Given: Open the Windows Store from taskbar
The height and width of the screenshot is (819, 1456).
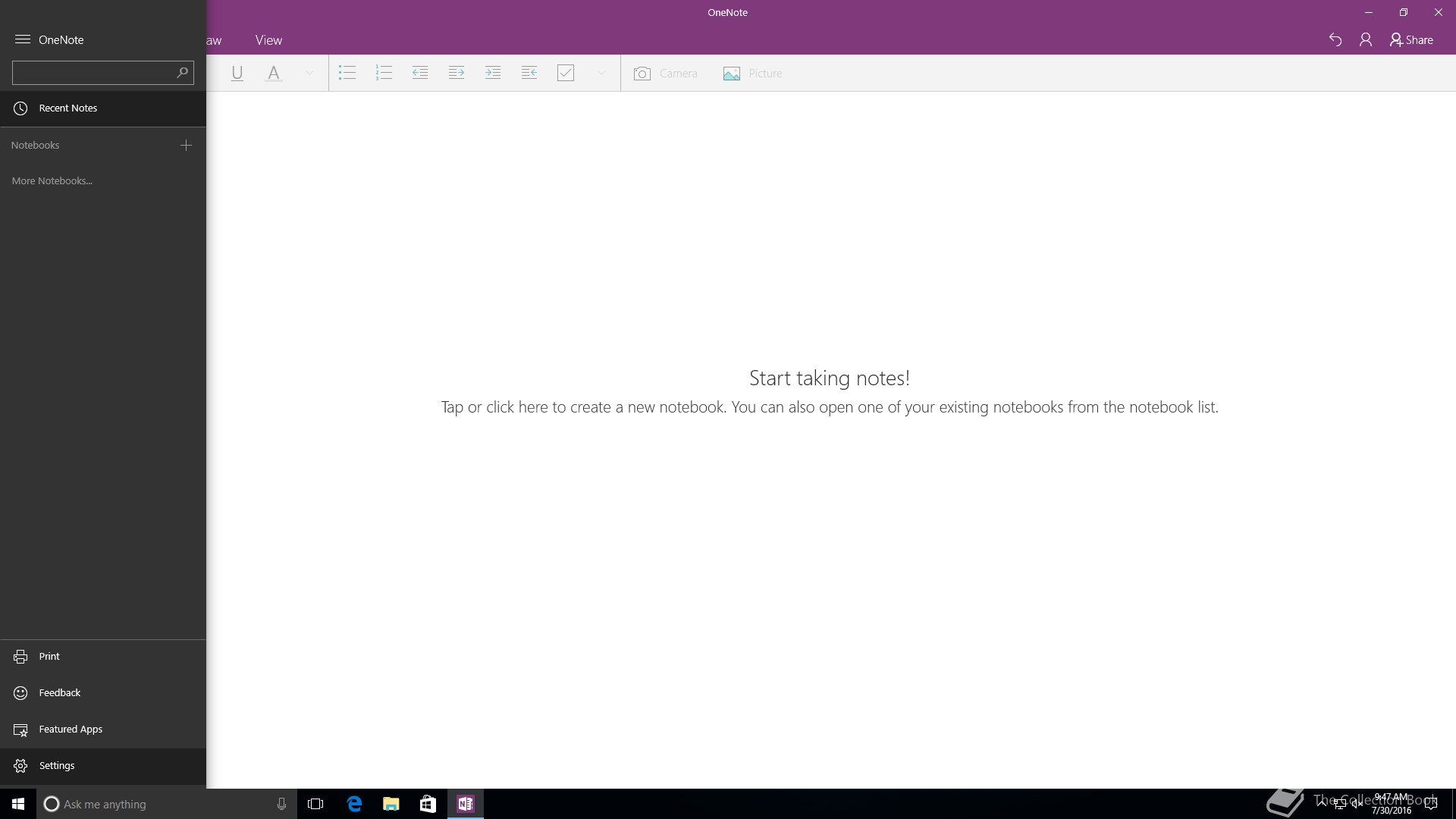Looking at the screenshot, I should click(428, 804).
